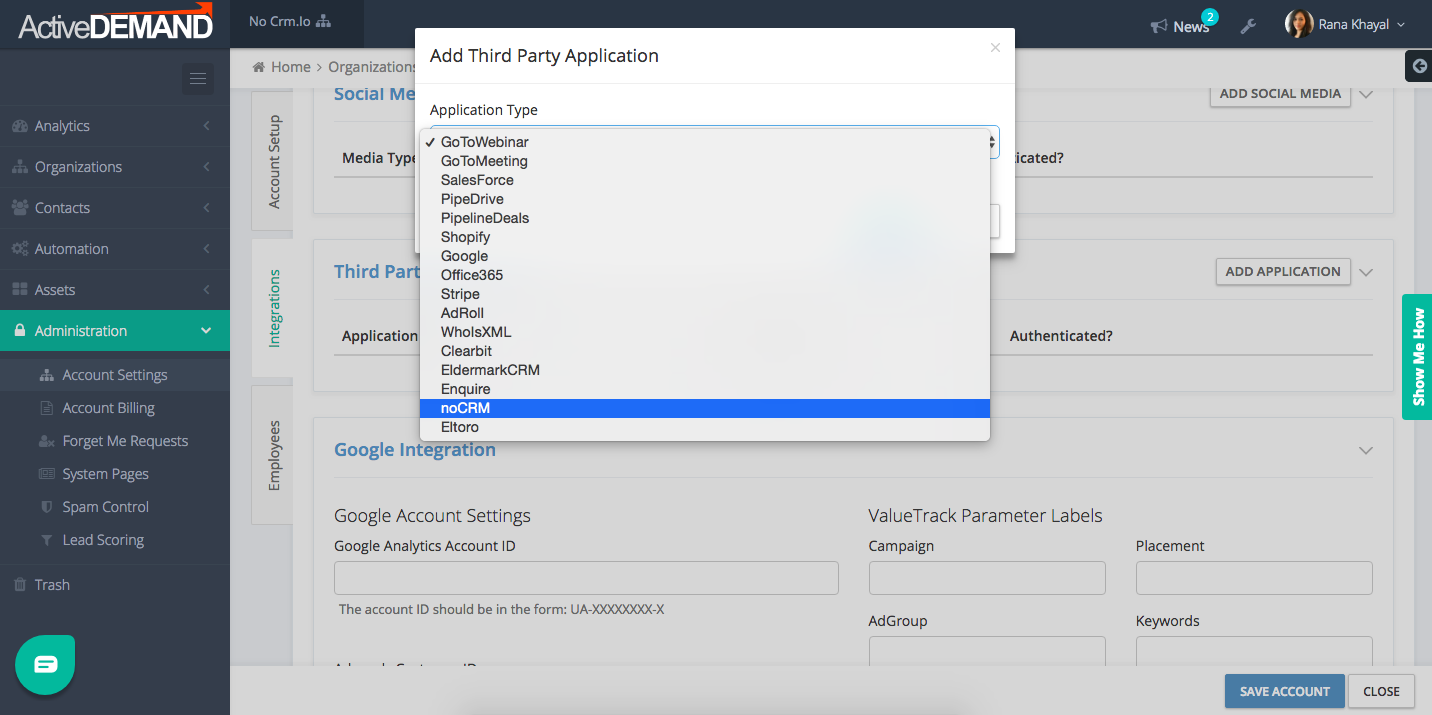
Task: Click the Google Analytics Account ID field
Action: point(586,578)
